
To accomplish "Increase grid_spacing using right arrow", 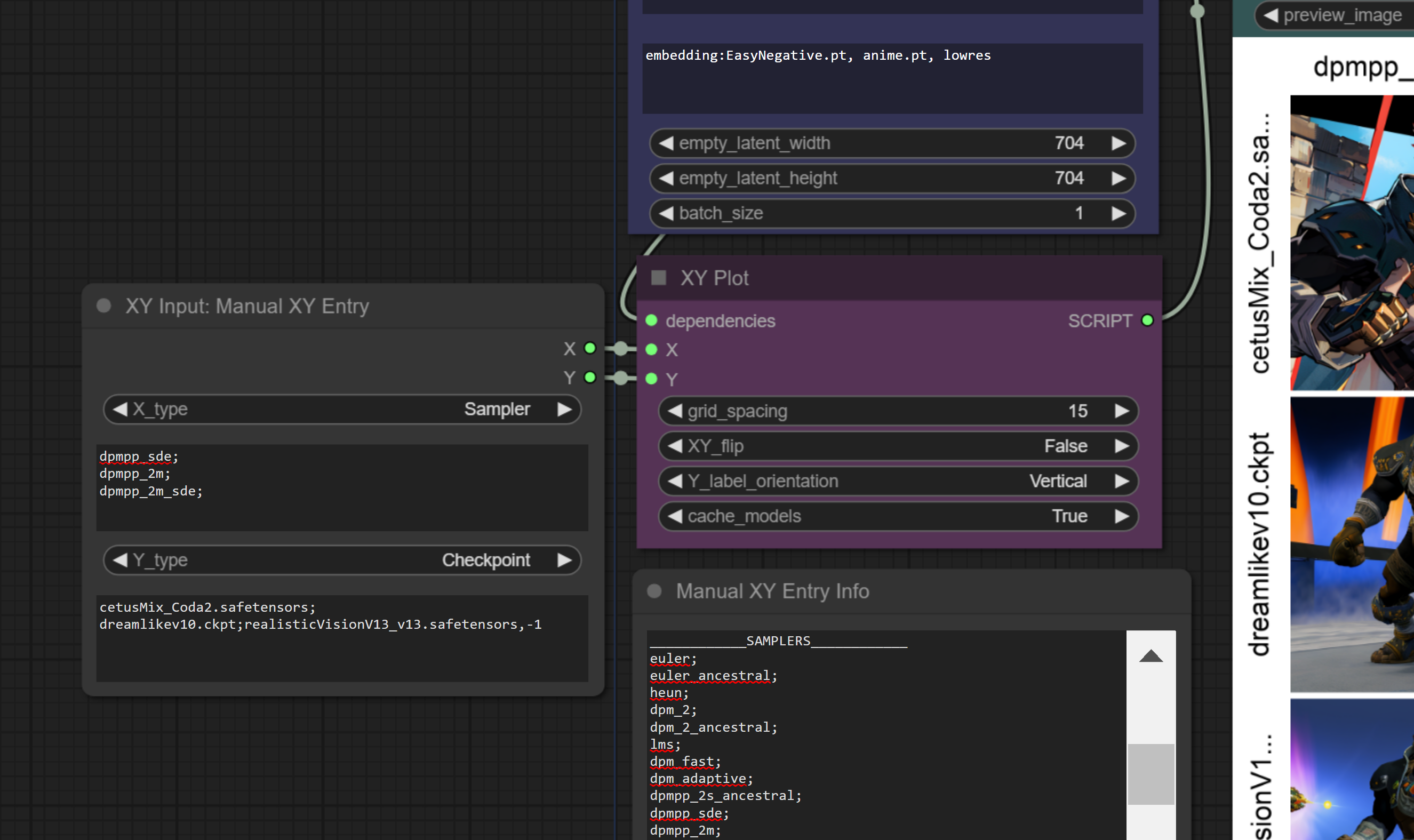I will (x=1123, y=411).
